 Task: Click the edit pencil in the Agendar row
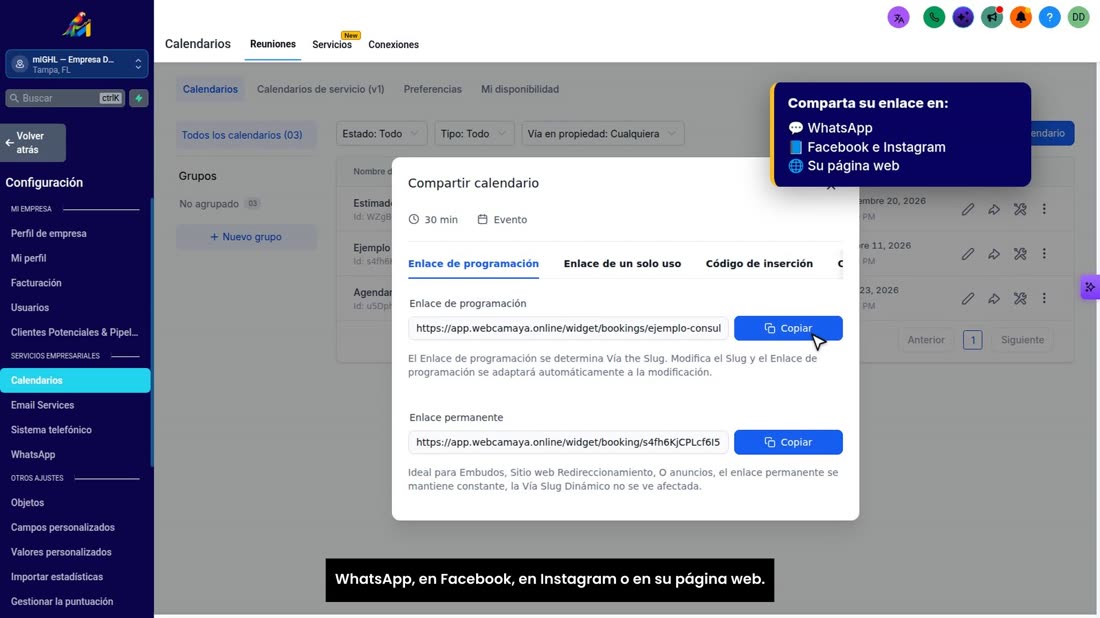point(967,299)
